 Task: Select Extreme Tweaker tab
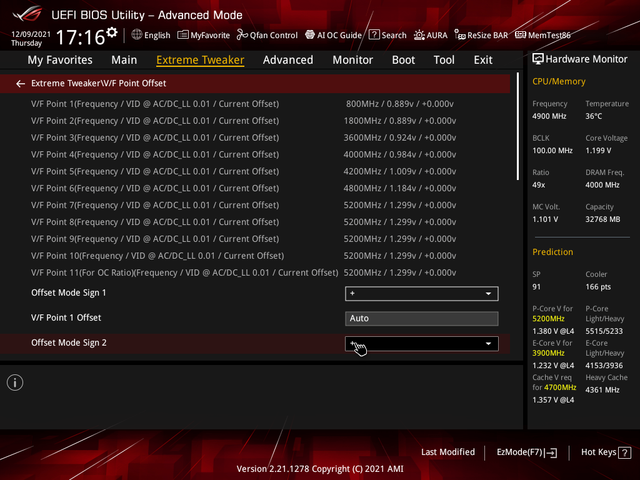click(200, 60)
